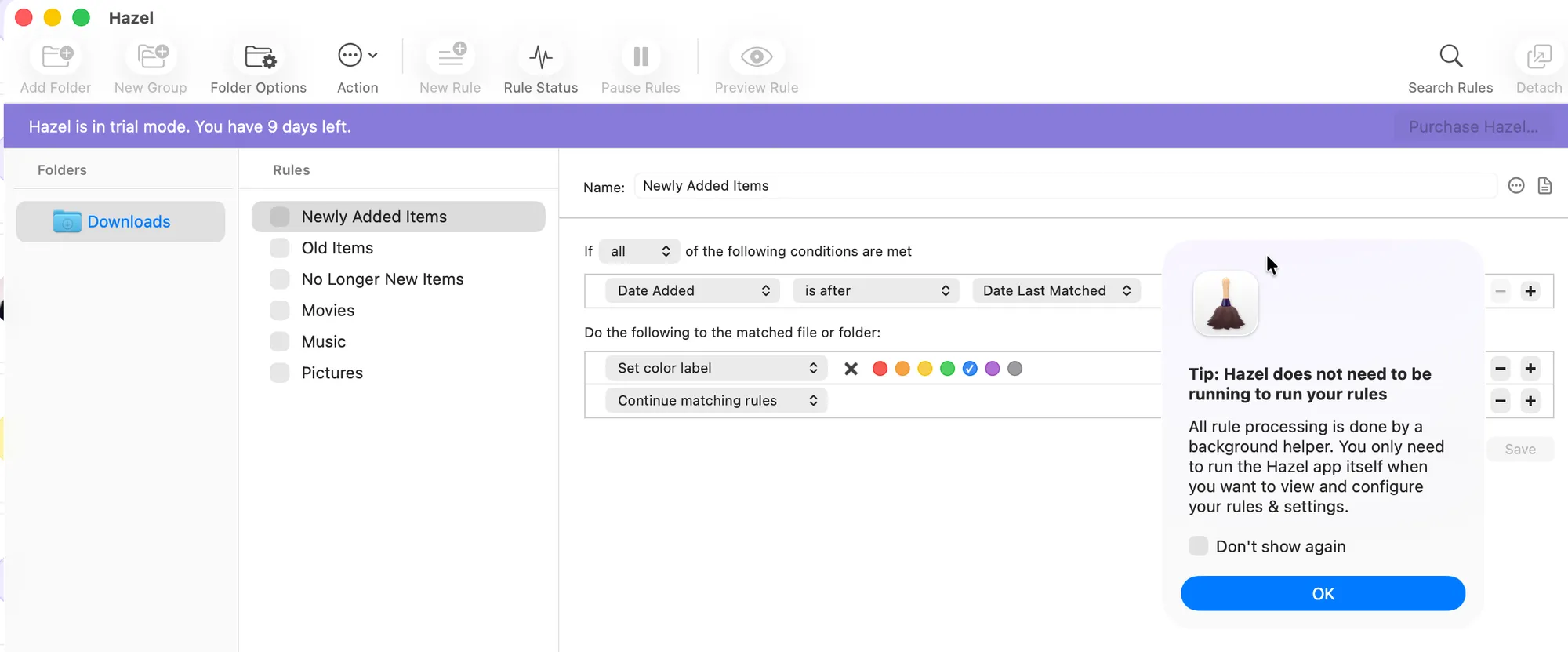Add condition with plus on Date Added row
This screenshot has width=1568, height=652.
[1530, 291]
